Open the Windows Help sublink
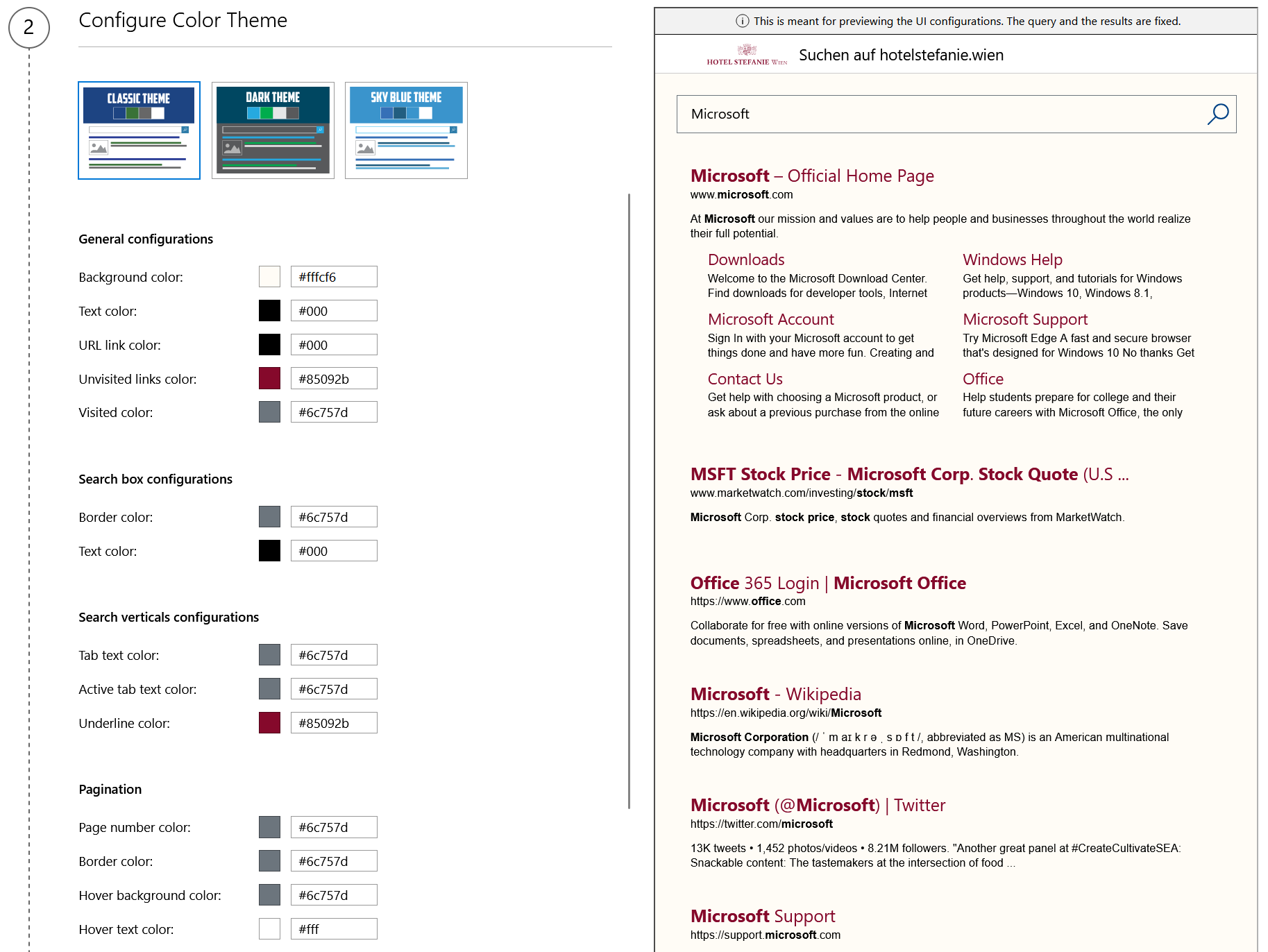This screenshot has width=1268, height=952. pos(1013,260)
